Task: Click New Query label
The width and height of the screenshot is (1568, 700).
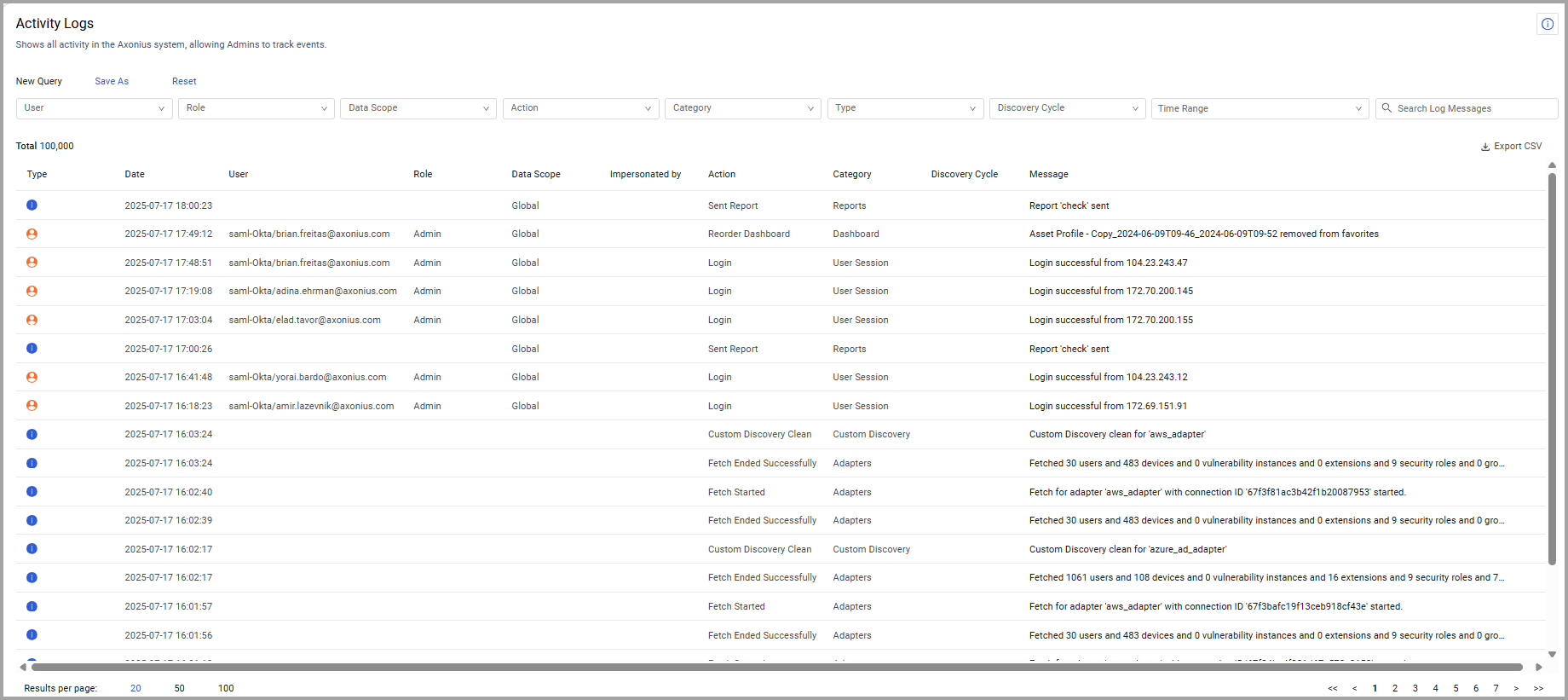Action: [x=39, y=81]
